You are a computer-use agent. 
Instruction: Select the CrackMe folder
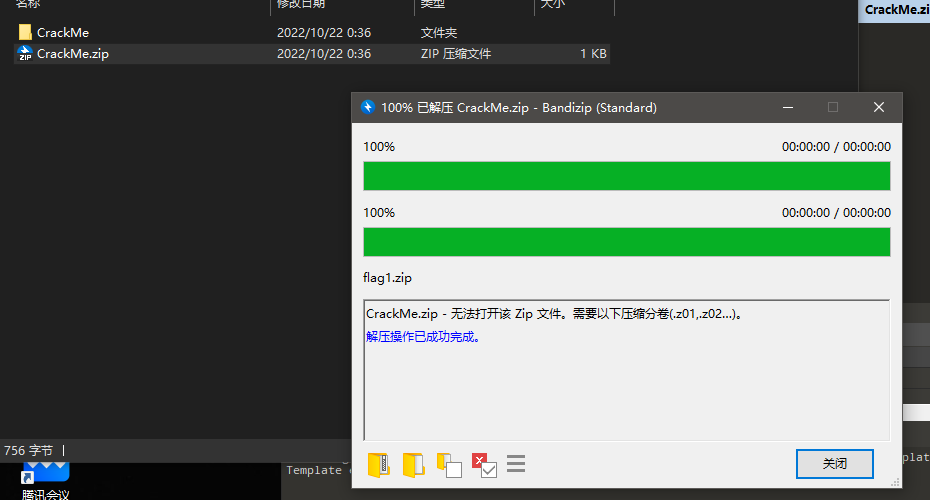[x=62, y=32]
